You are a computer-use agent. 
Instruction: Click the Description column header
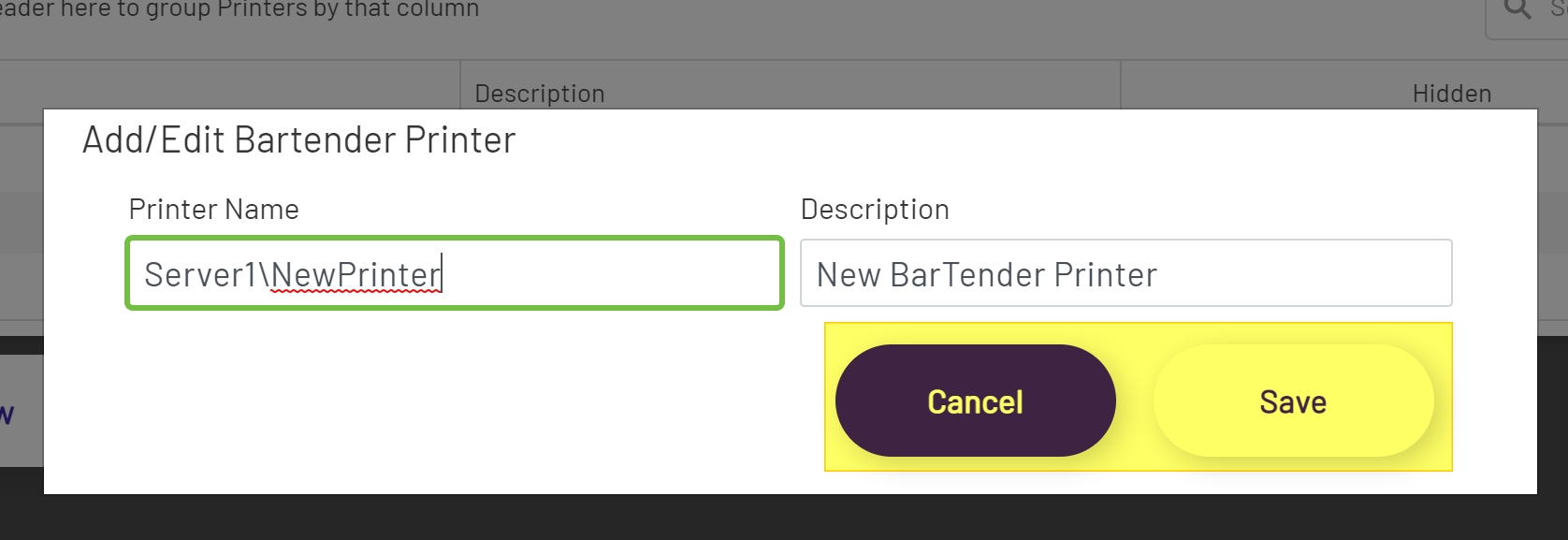(540, 93)
